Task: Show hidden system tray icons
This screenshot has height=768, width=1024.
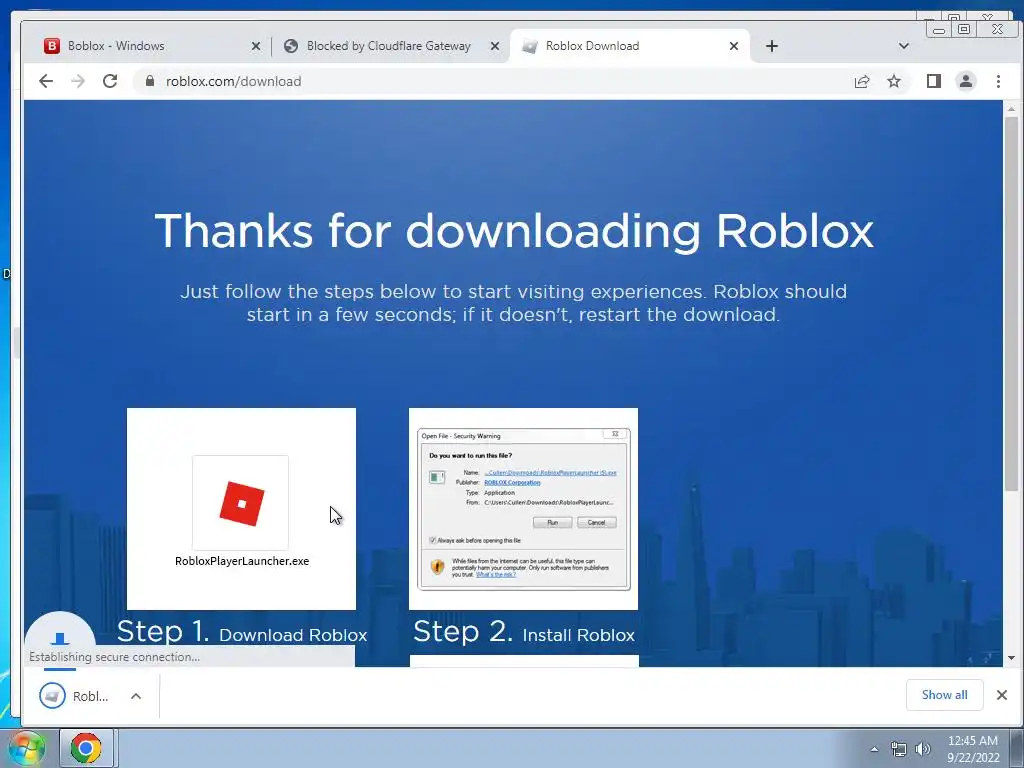Action: pos(874,749)
